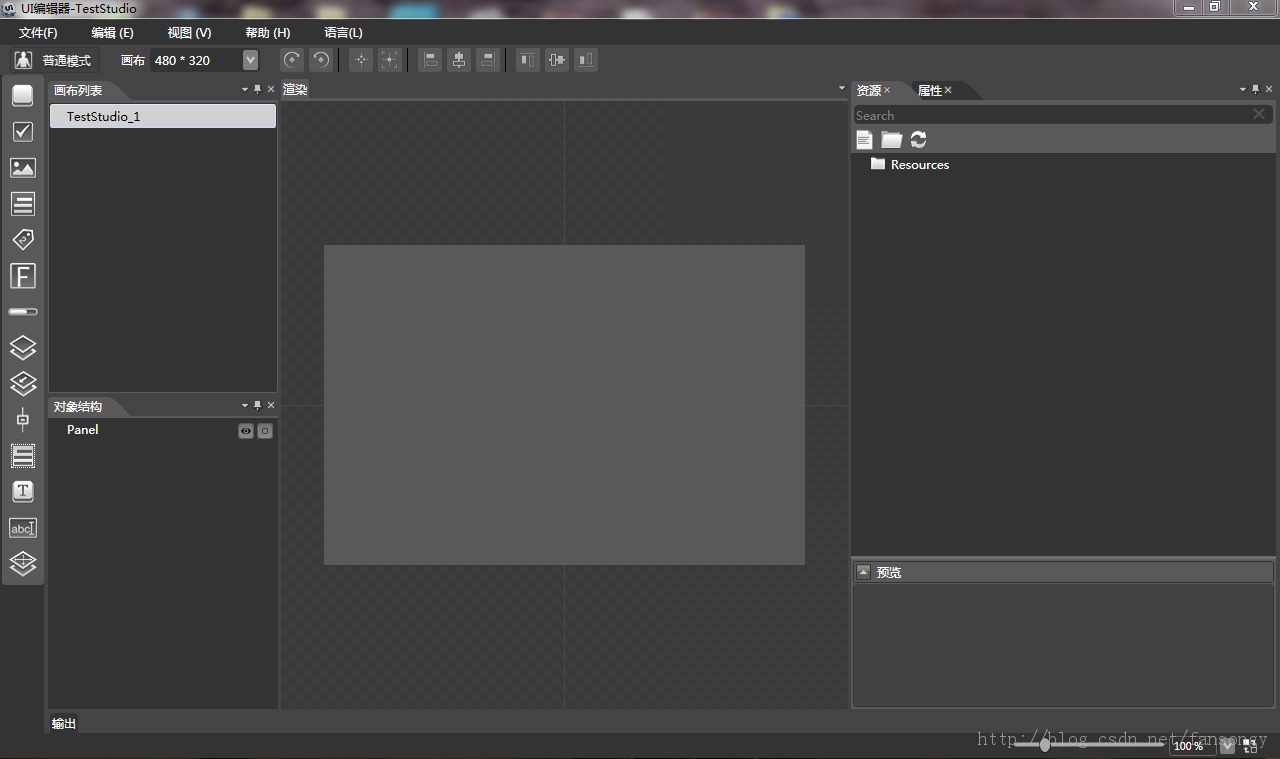Close the 对象结构 panel
Image resolution: width=1280 pixels, height=759 pixels.
point(270,405)
